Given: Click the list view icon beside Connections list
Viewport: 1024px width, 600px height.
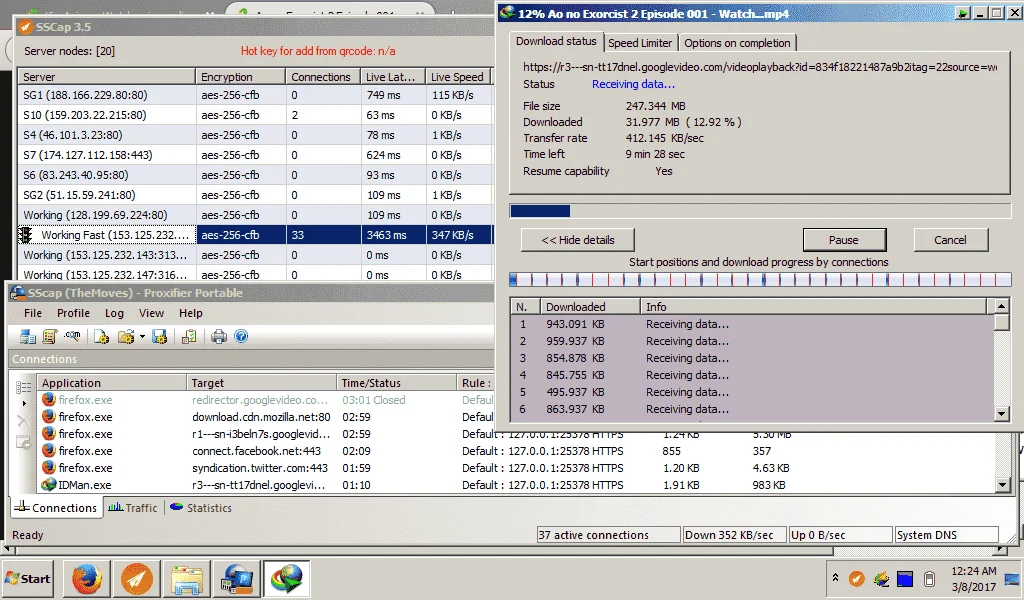Looking at the screenshot, I should pyautogui.click(x=24, y=387).
